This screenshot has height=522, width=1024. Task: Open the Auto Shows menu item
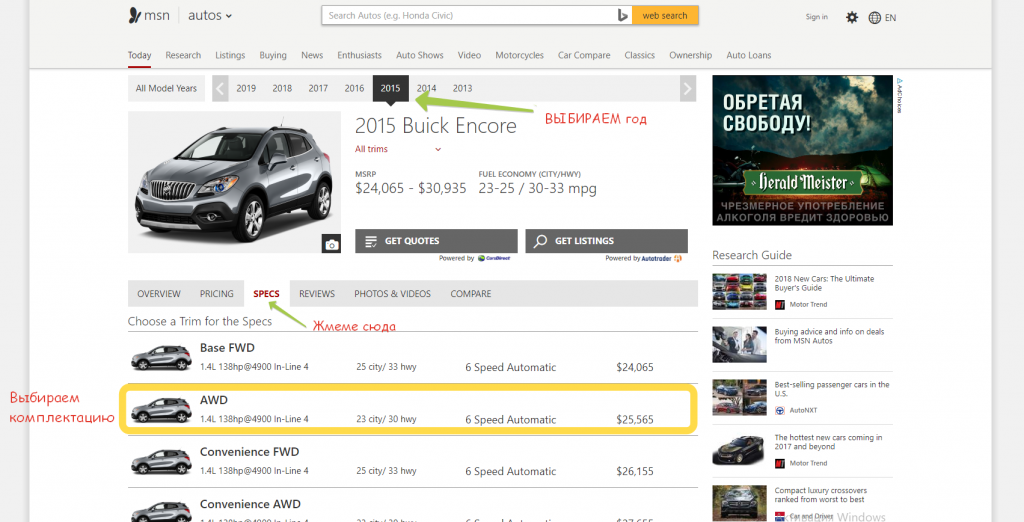coord(419,56)
